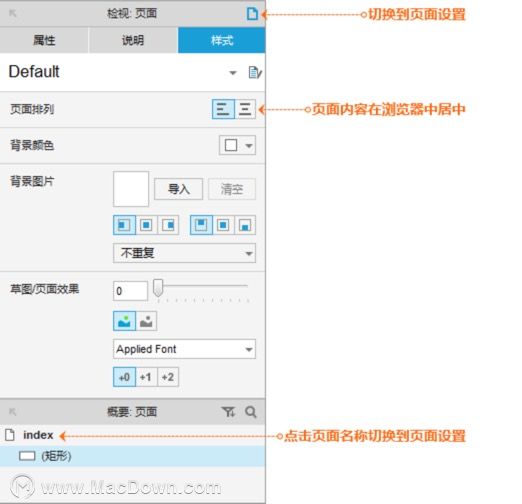Align background image horizontally right

point(168,225)
